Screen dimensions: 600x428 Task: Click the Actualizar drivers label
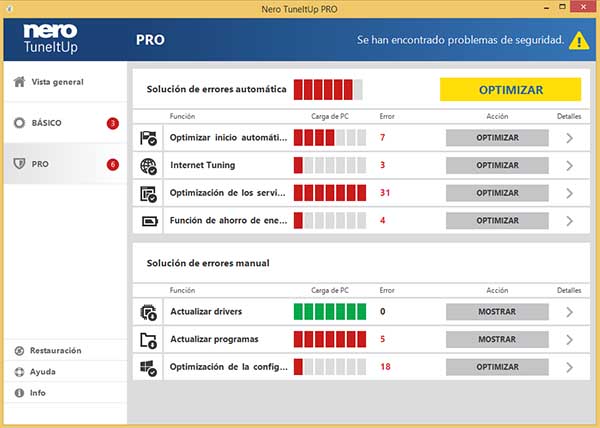[x=206, y=312]
